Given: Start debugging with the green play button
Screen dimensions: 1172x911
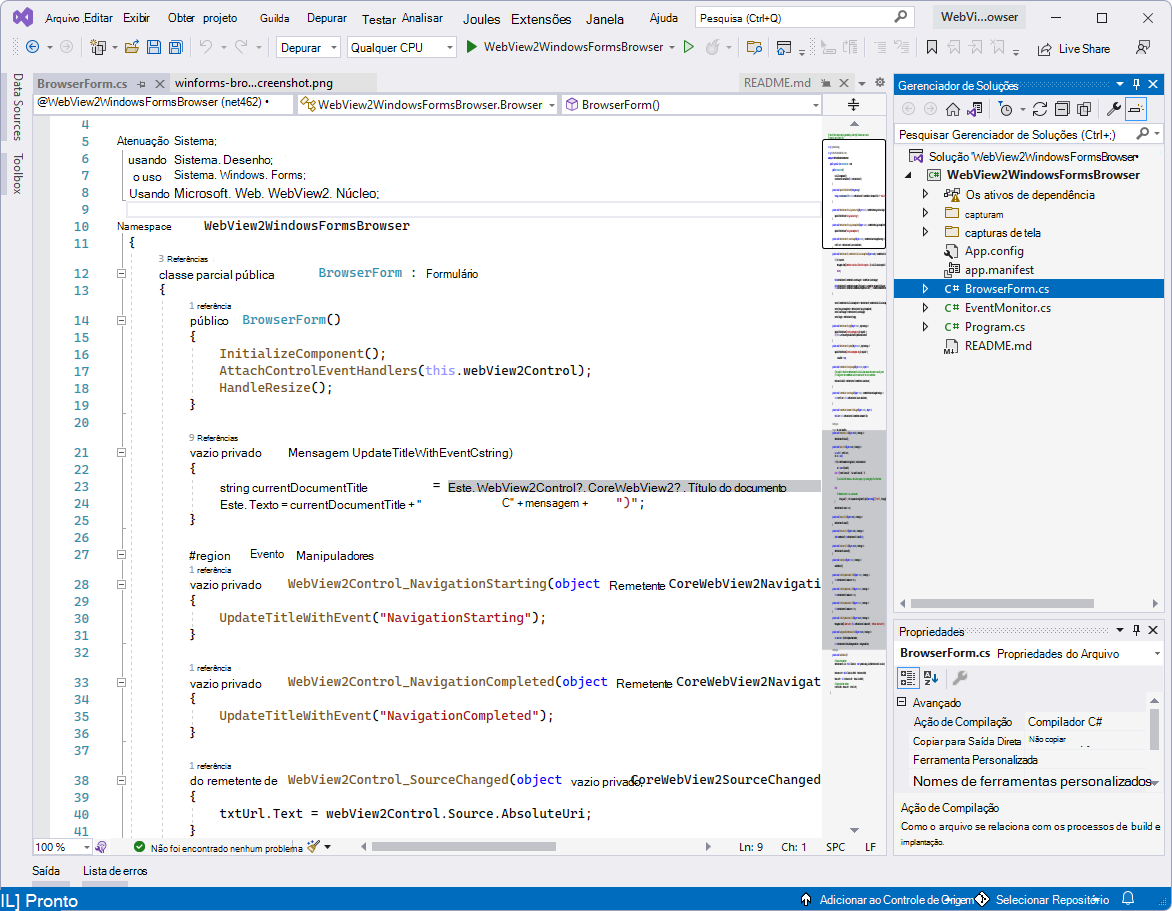Looking at the screenshot, I should pos(689,46).
